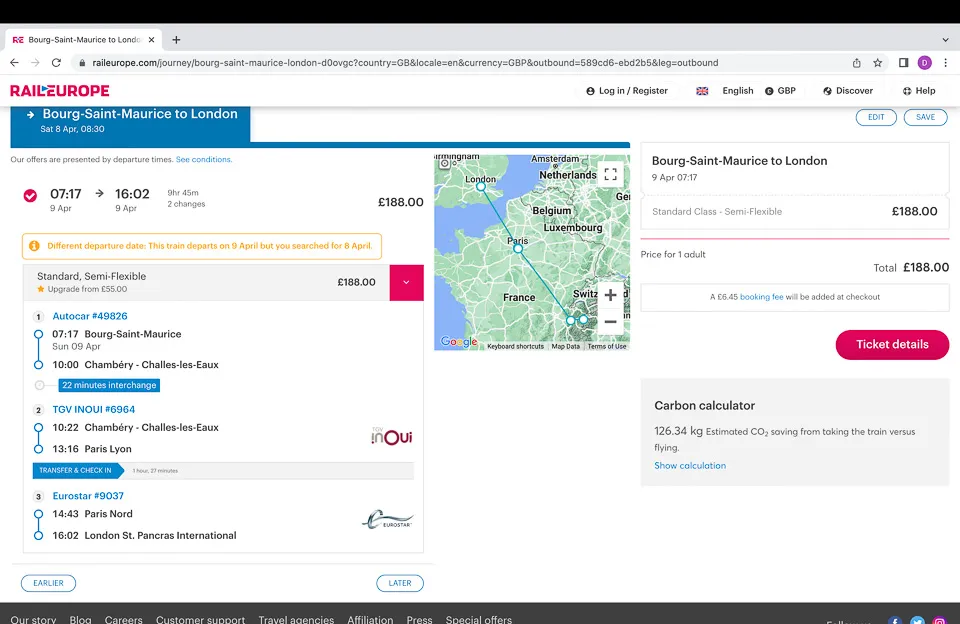Screen dimensions: 960x624
Task: Change currency from GBP
Action: coord(781,91)
